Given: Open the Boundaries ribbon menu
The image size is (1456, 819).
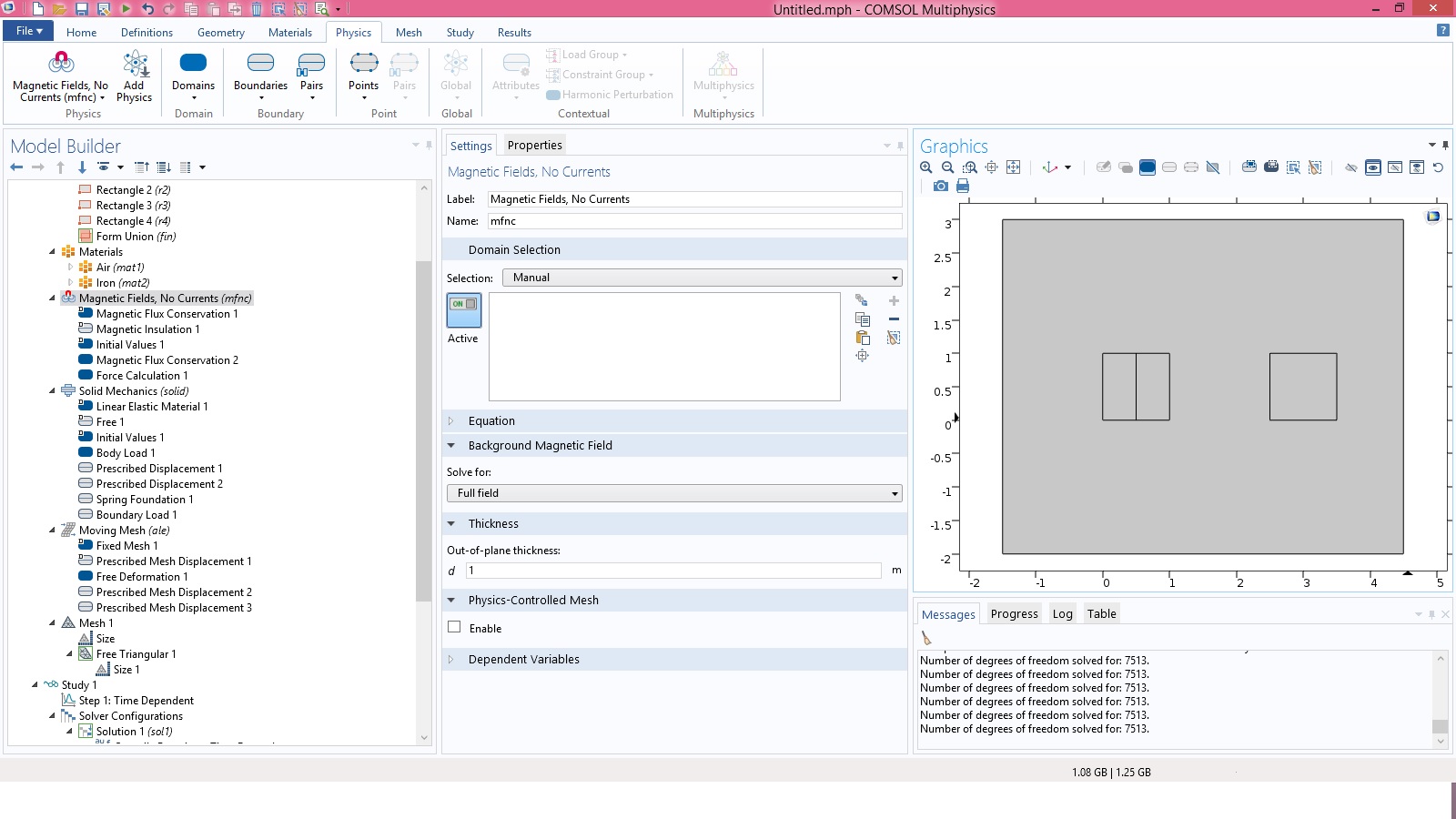Looking at the screenshot, I should 260,76.
